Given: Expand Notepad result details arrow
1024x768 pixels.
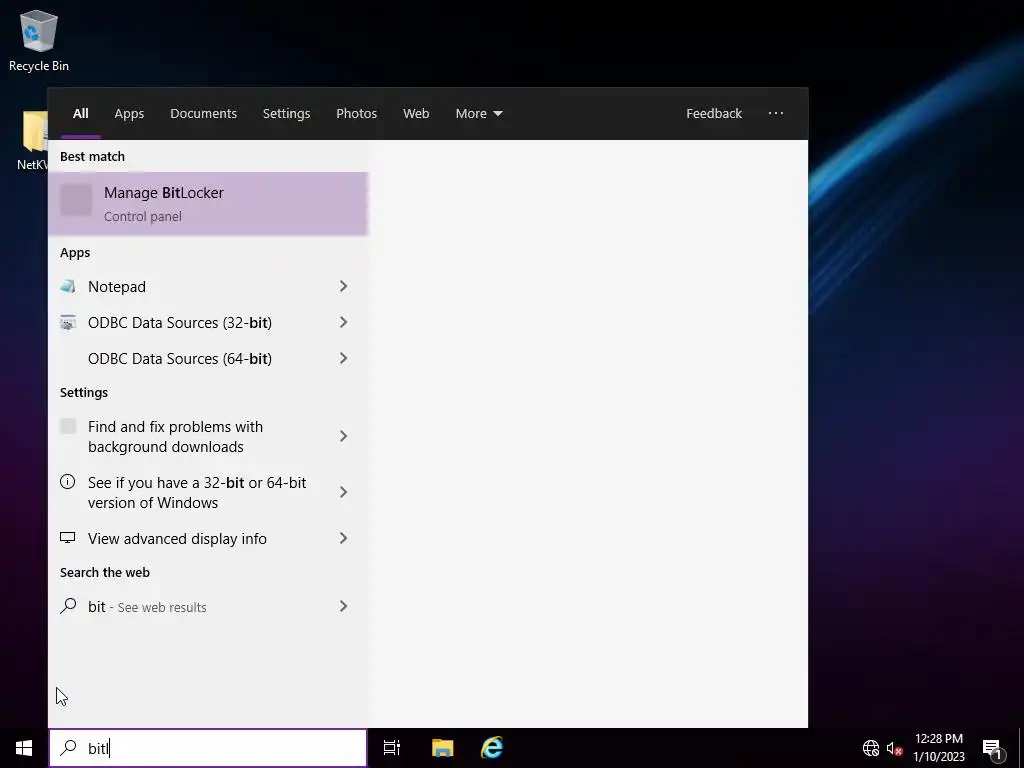Looking at the screenshot, I should (x=344, y=286).
